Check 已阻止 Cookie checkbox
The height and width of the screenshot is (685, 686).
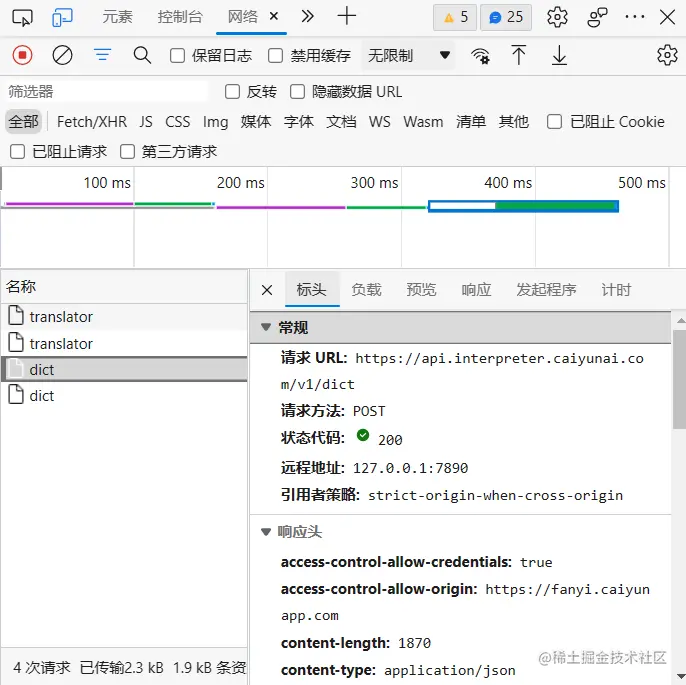[554, 122]
